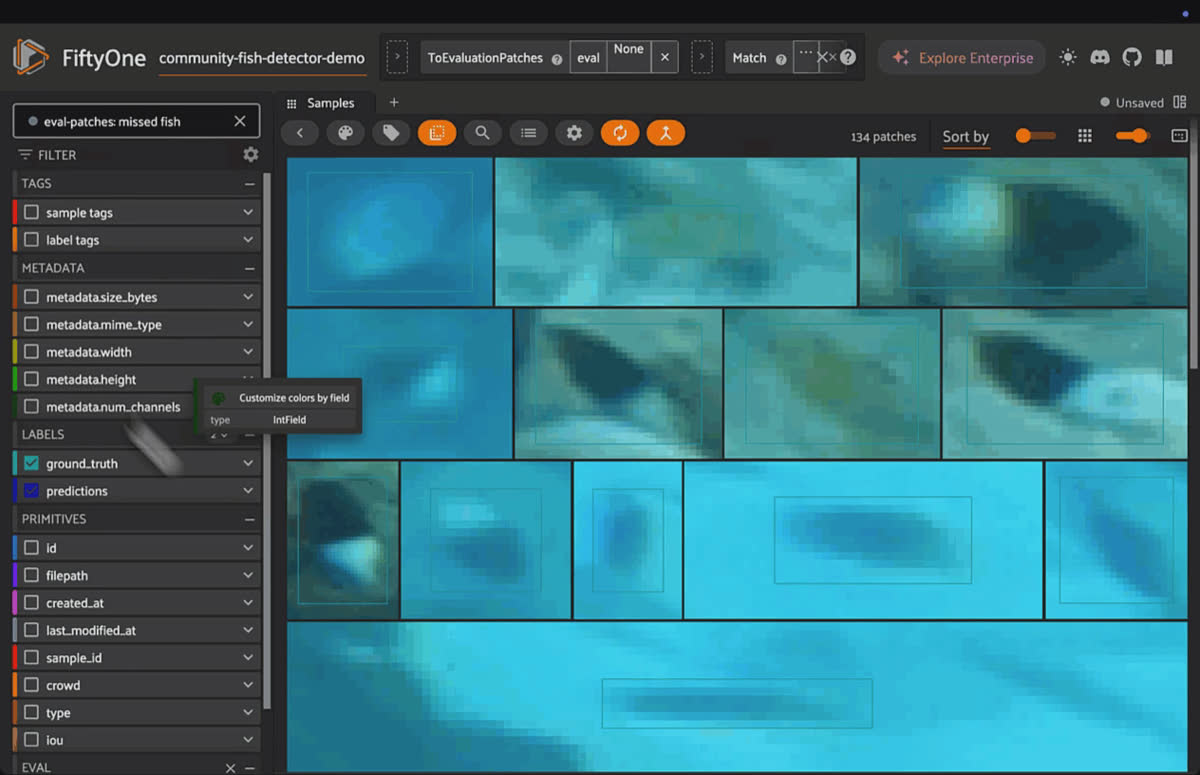Open the search by similarity magnifier

[x=482, y=133]
